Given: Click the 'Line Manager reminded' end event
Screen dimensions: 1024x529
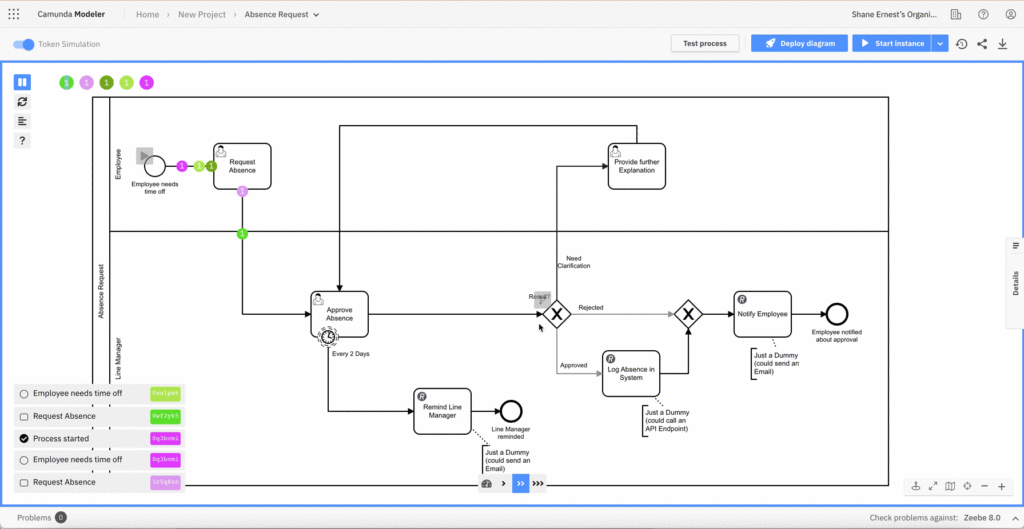Looking at the screenshot, I should coord(511,411).
